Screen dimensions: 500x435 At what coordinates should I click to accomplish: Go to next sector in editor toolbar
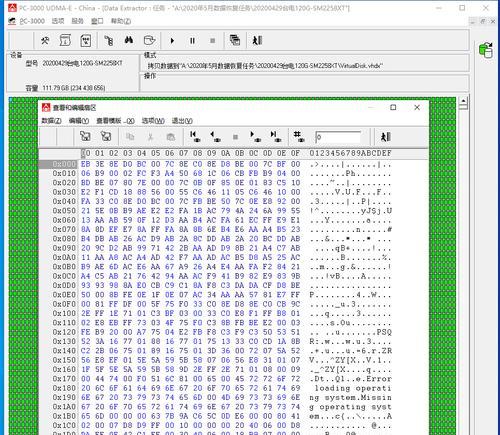pos(255,136)
